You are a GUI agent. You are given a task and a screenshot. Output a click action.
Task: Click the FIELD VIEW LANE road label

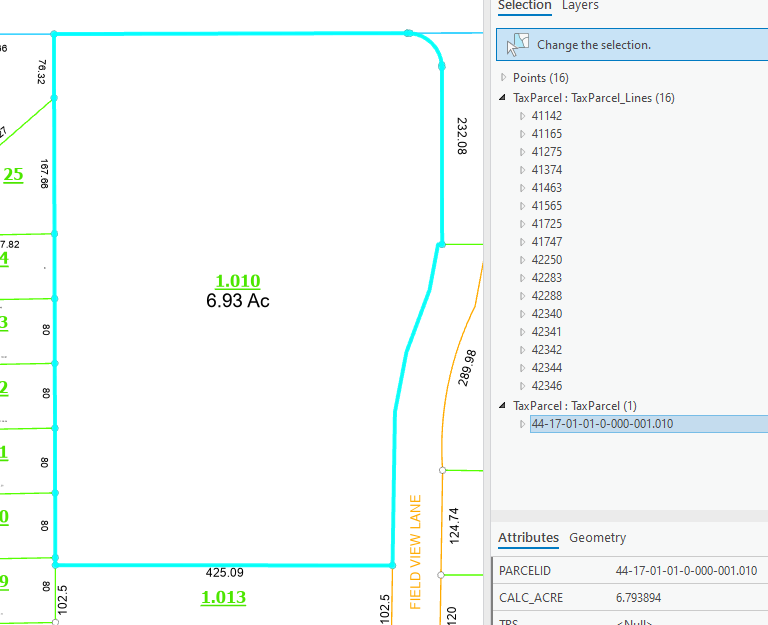point(415,552)
